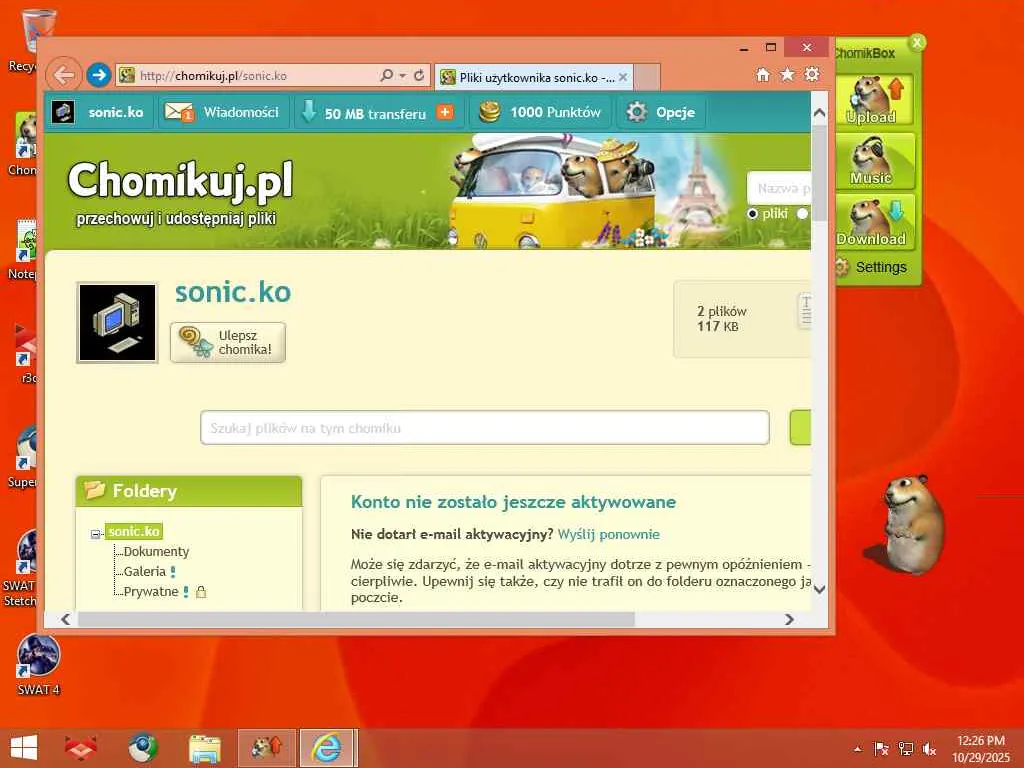Click the 'Wyślij ponownie' link
The image size is (1024, 768).
pyautogui.click(x=609, y=534)
